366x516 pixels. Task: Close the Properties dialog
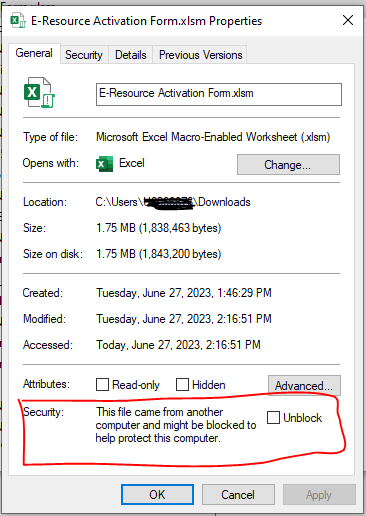(x=348, y=20)
